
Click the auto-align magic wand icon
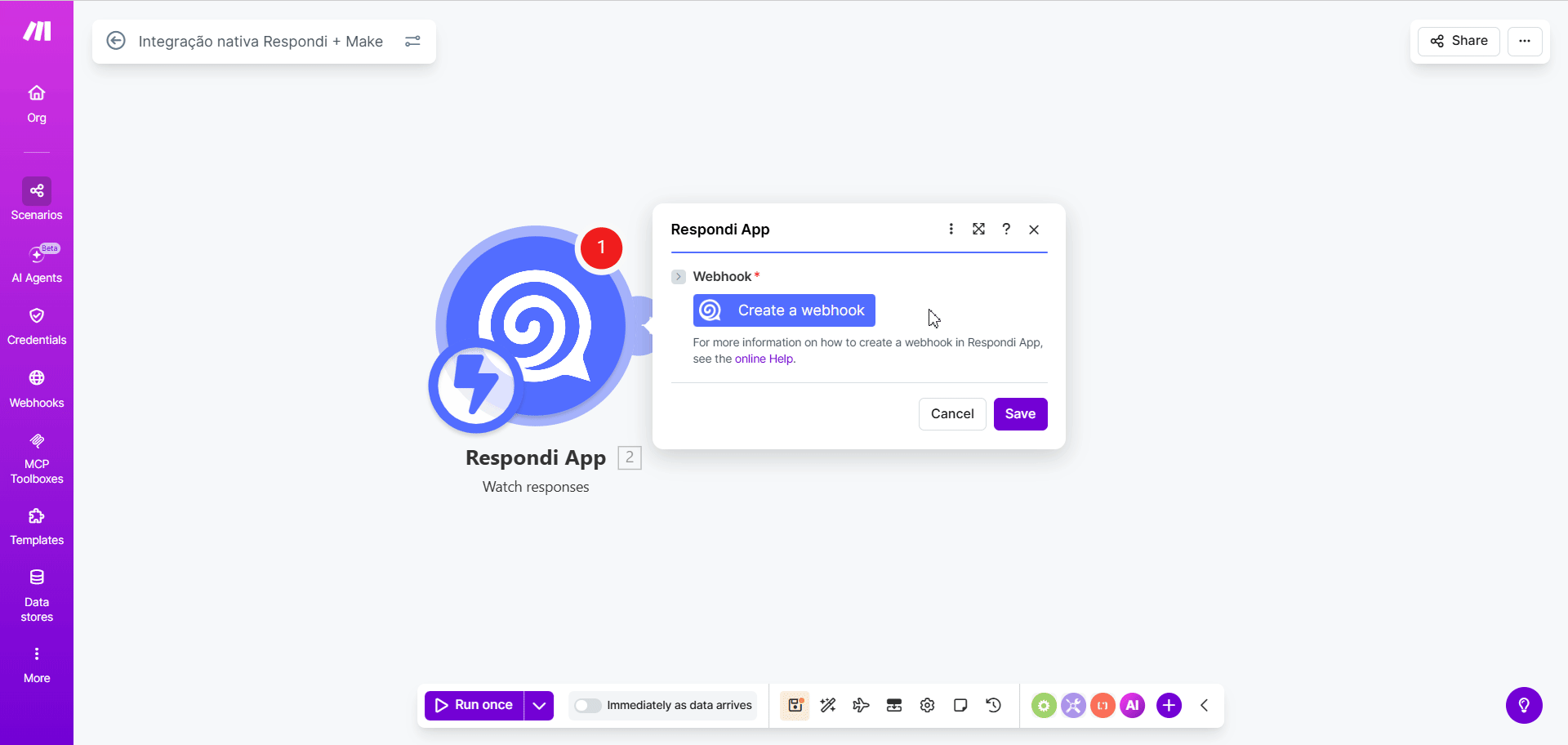(x=828, y=705)
